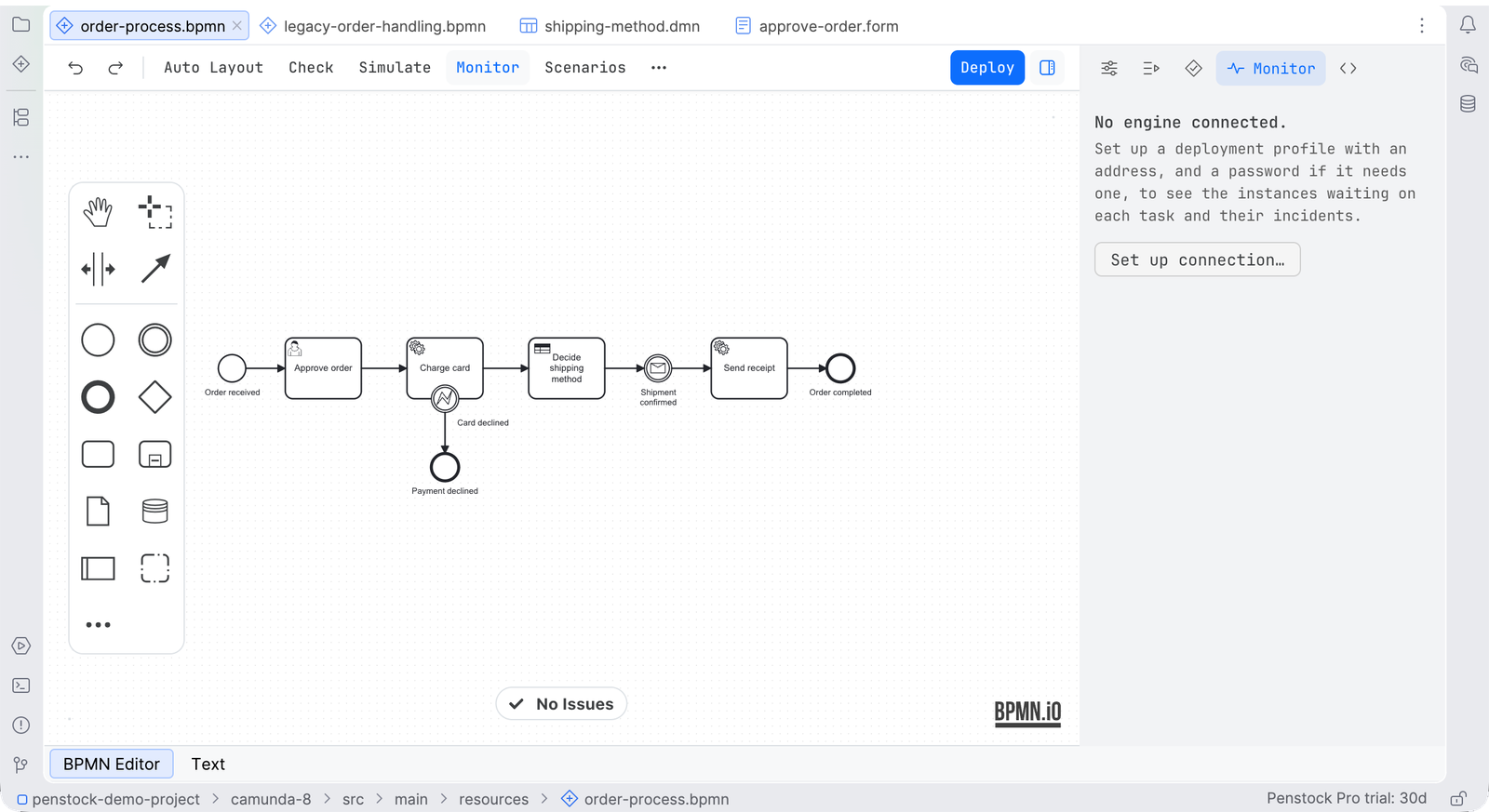
Task: Pick the global connect arrow tool
Action: 154,269
